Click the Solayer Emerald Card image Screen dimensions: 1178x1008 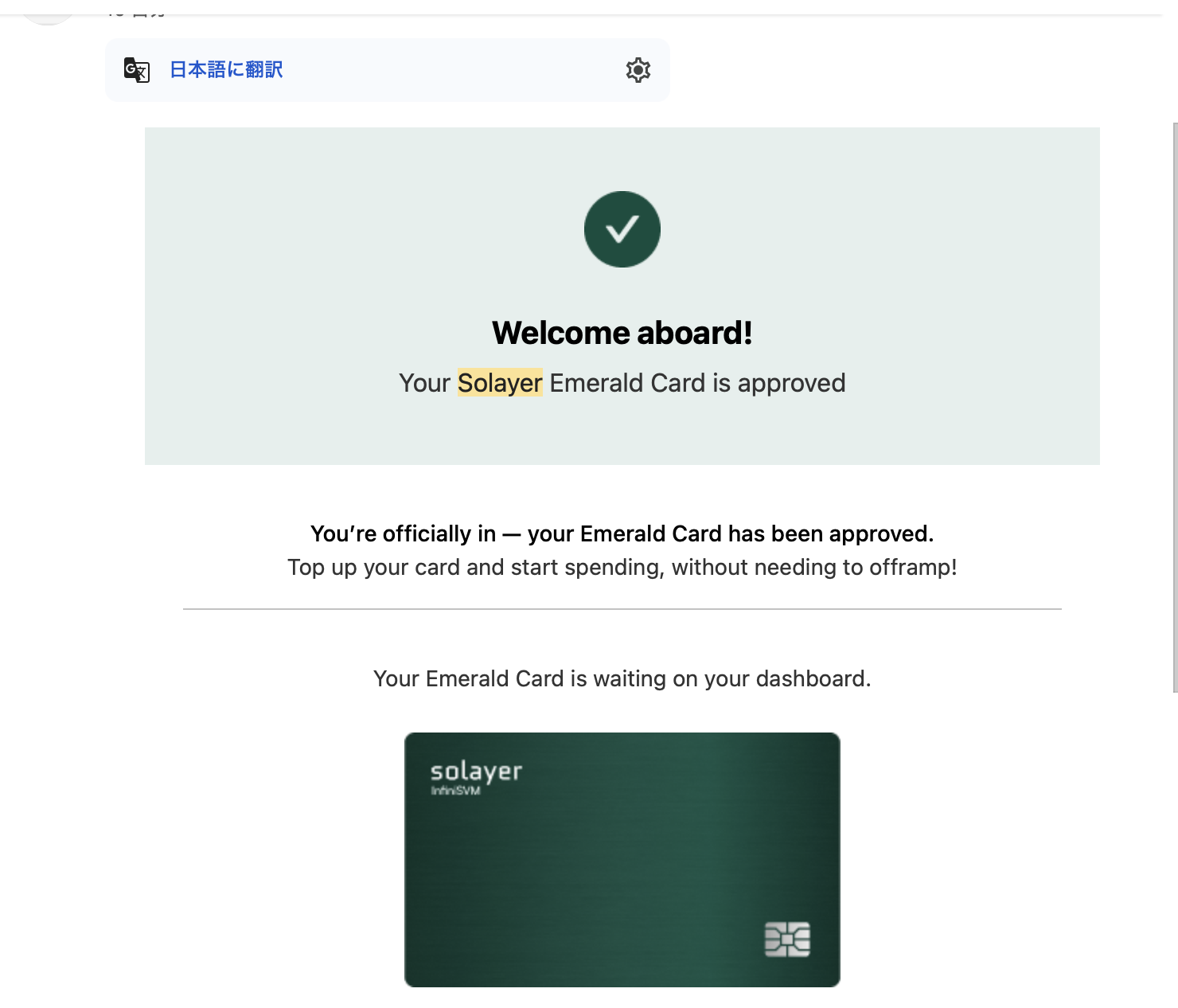pos(622,860)
